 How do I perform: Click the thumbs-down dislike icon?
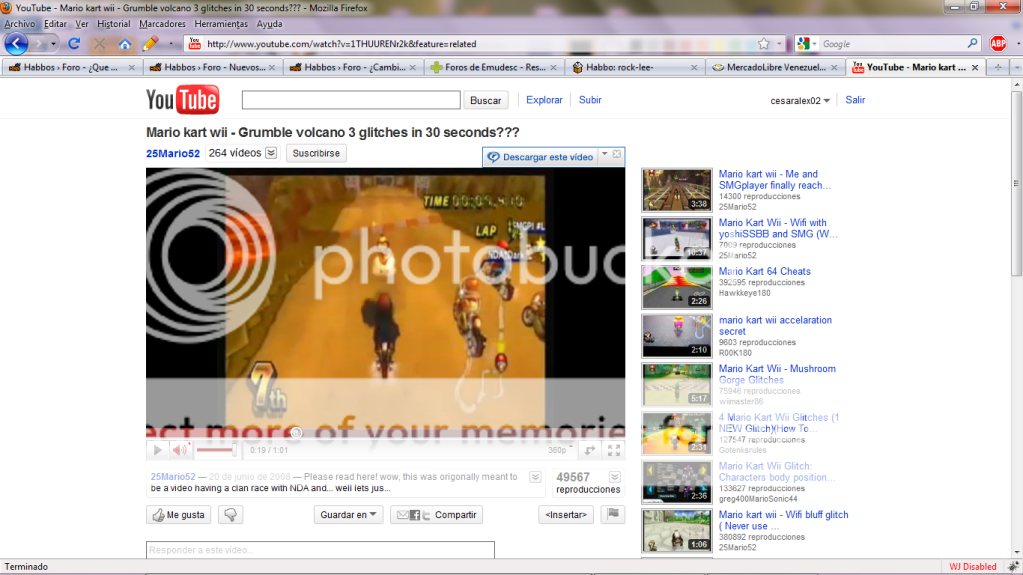point(231,515)
